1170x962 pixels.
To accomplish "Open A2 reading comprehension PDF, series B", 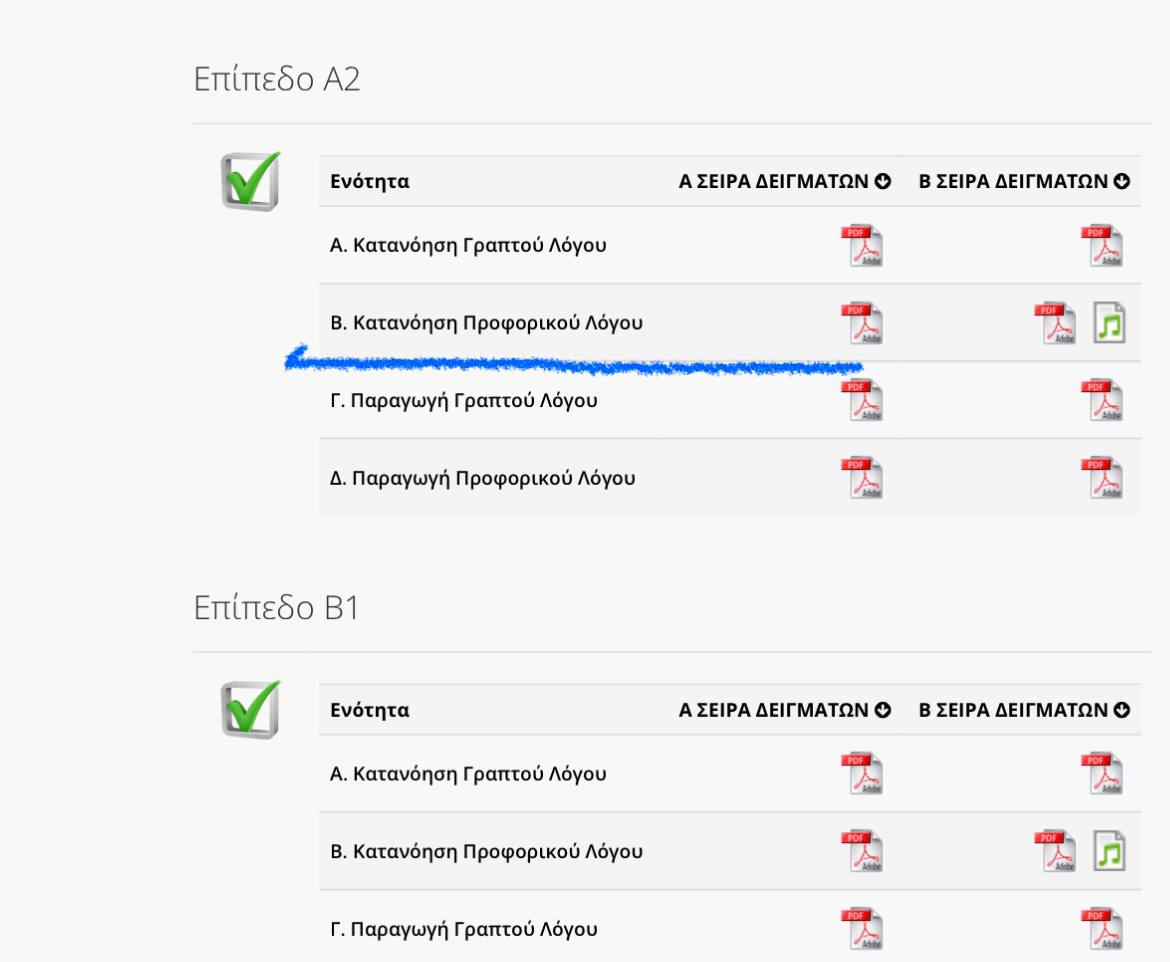I will coord(1104,246).
